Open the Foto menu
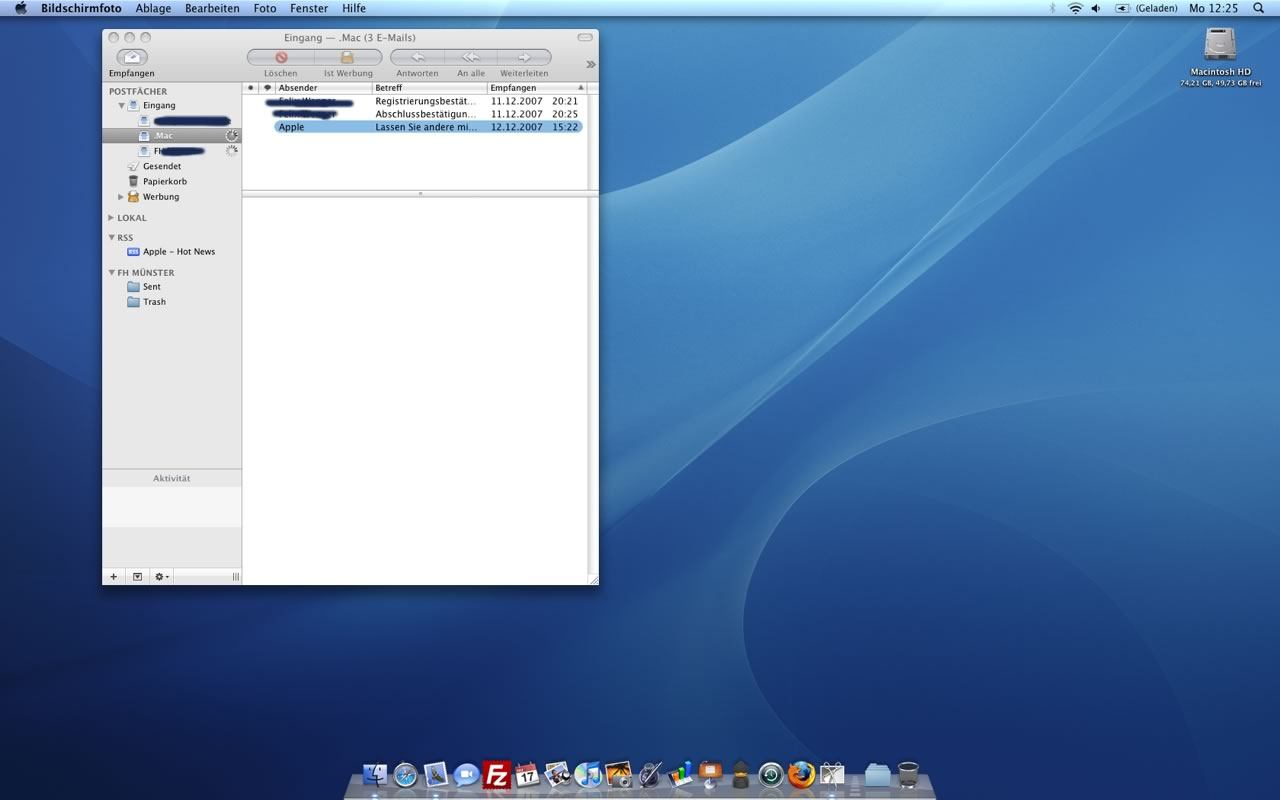Screen dimensions: 1280x800 (x=265, y=8)
